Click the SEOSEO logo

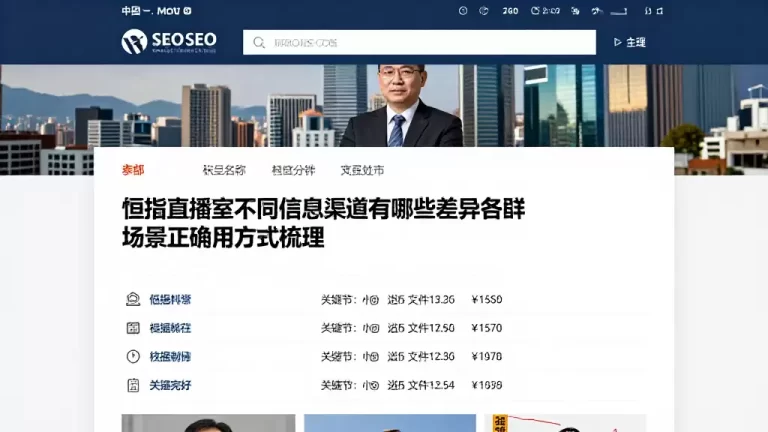tap(169, 41)
